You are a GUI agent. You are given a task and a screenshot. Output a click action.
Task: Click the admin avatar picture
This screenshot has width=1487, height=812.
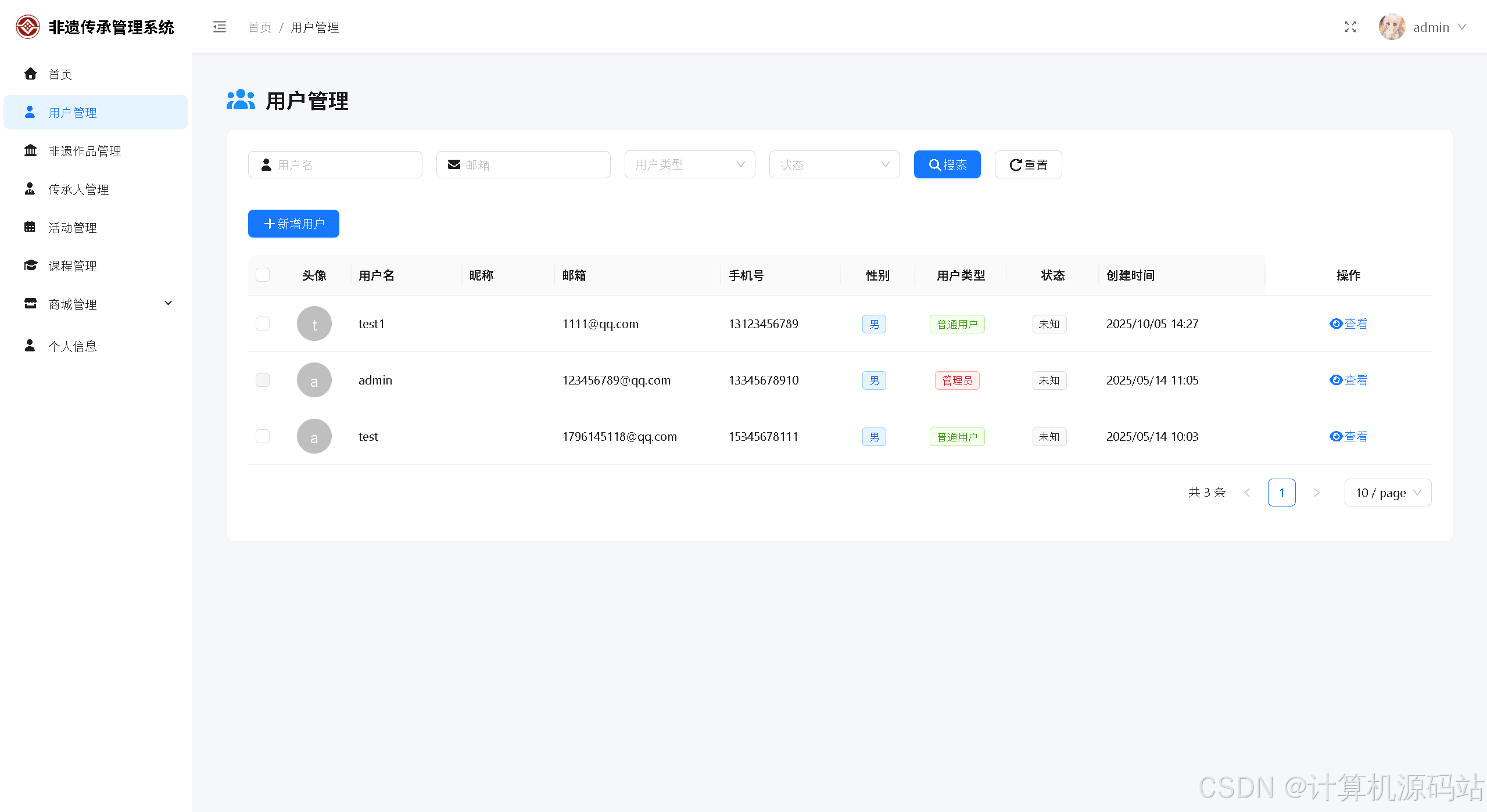(1391, 27)
